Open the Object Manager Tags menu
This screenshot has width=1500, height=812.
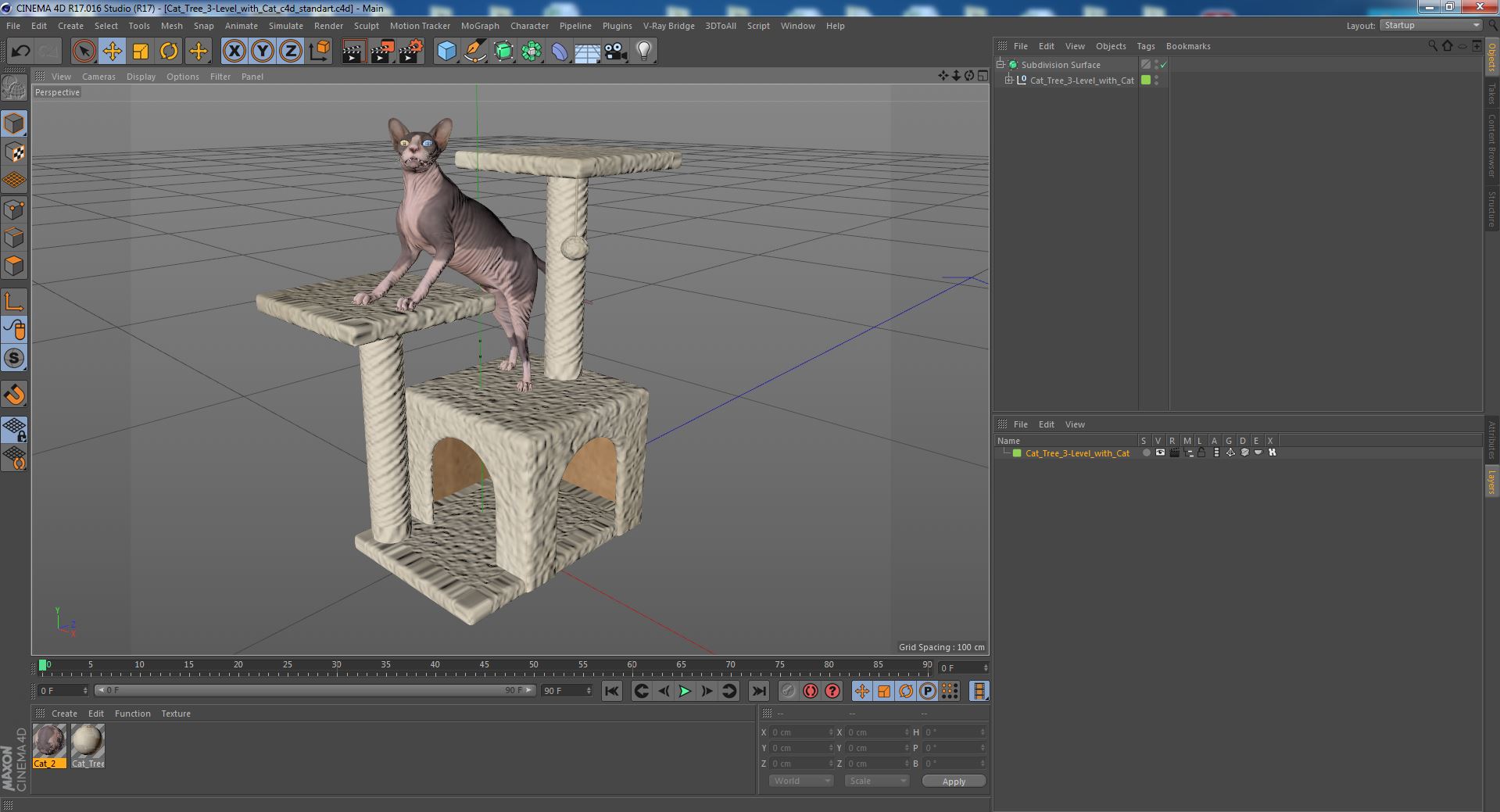[1146, 46]
